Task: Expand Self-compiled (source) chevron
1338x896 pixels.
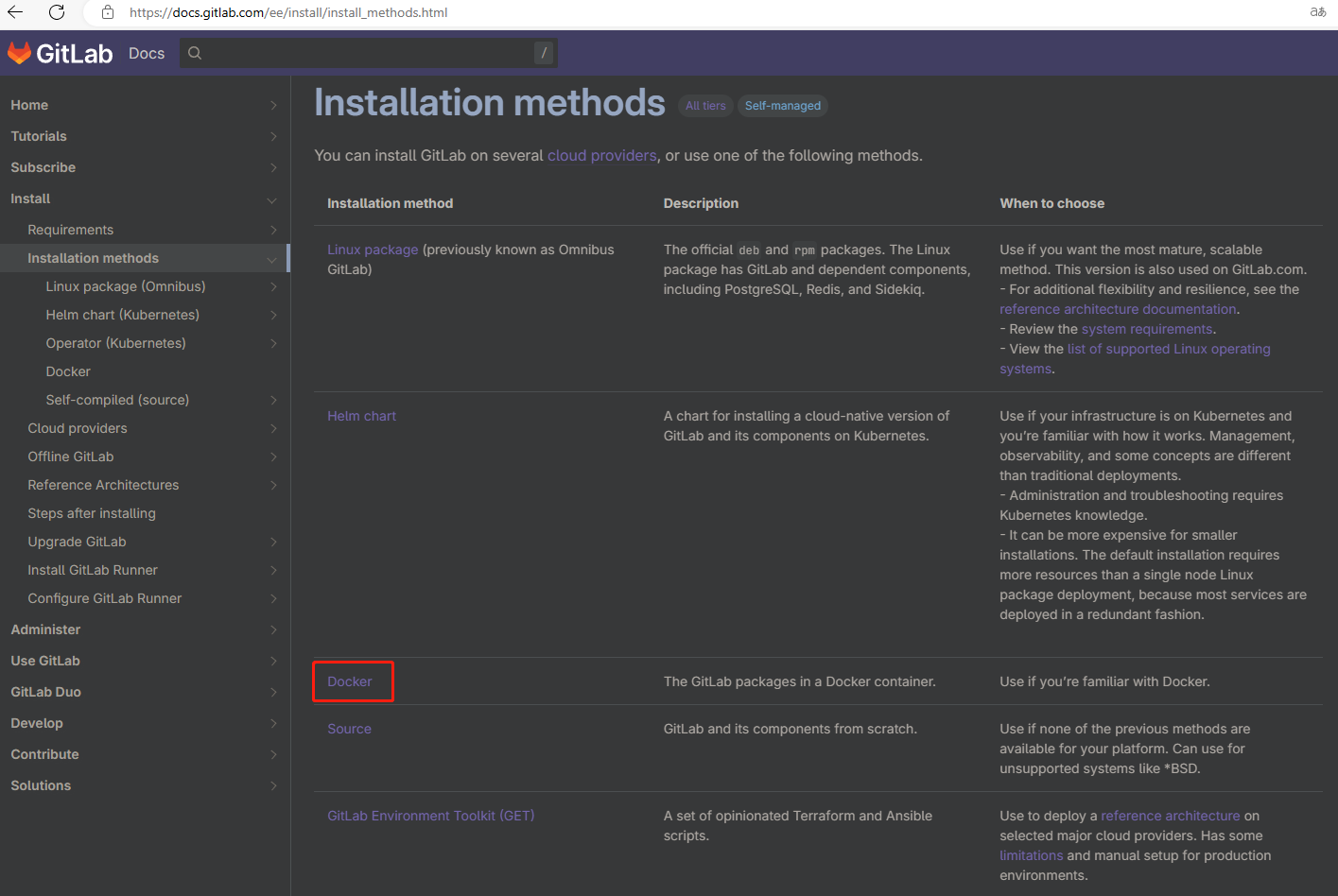Action: click(273, 400)
